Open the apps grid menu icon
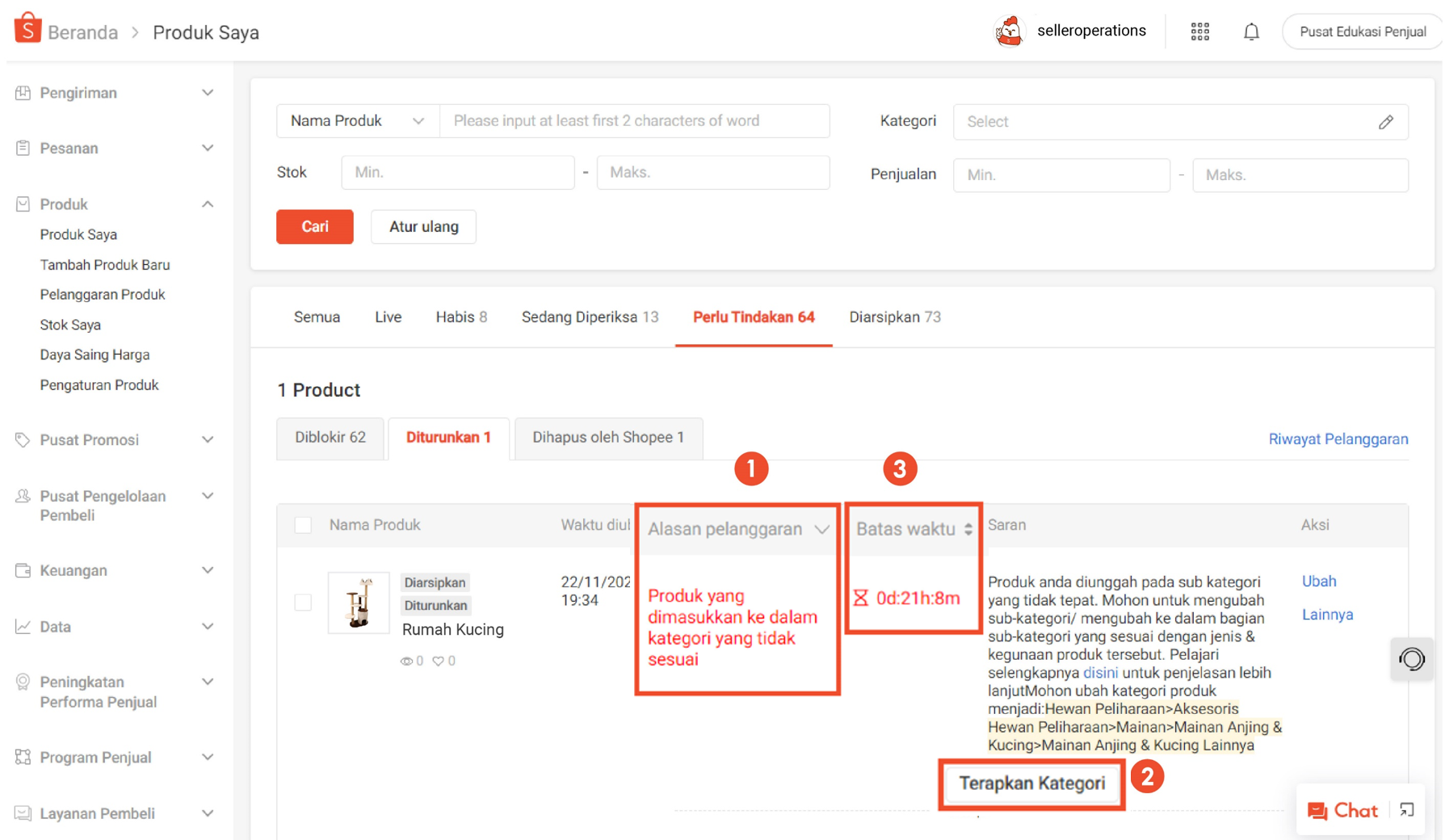1445x840 pixels. pyautogui.click(x=1199, y=31)
